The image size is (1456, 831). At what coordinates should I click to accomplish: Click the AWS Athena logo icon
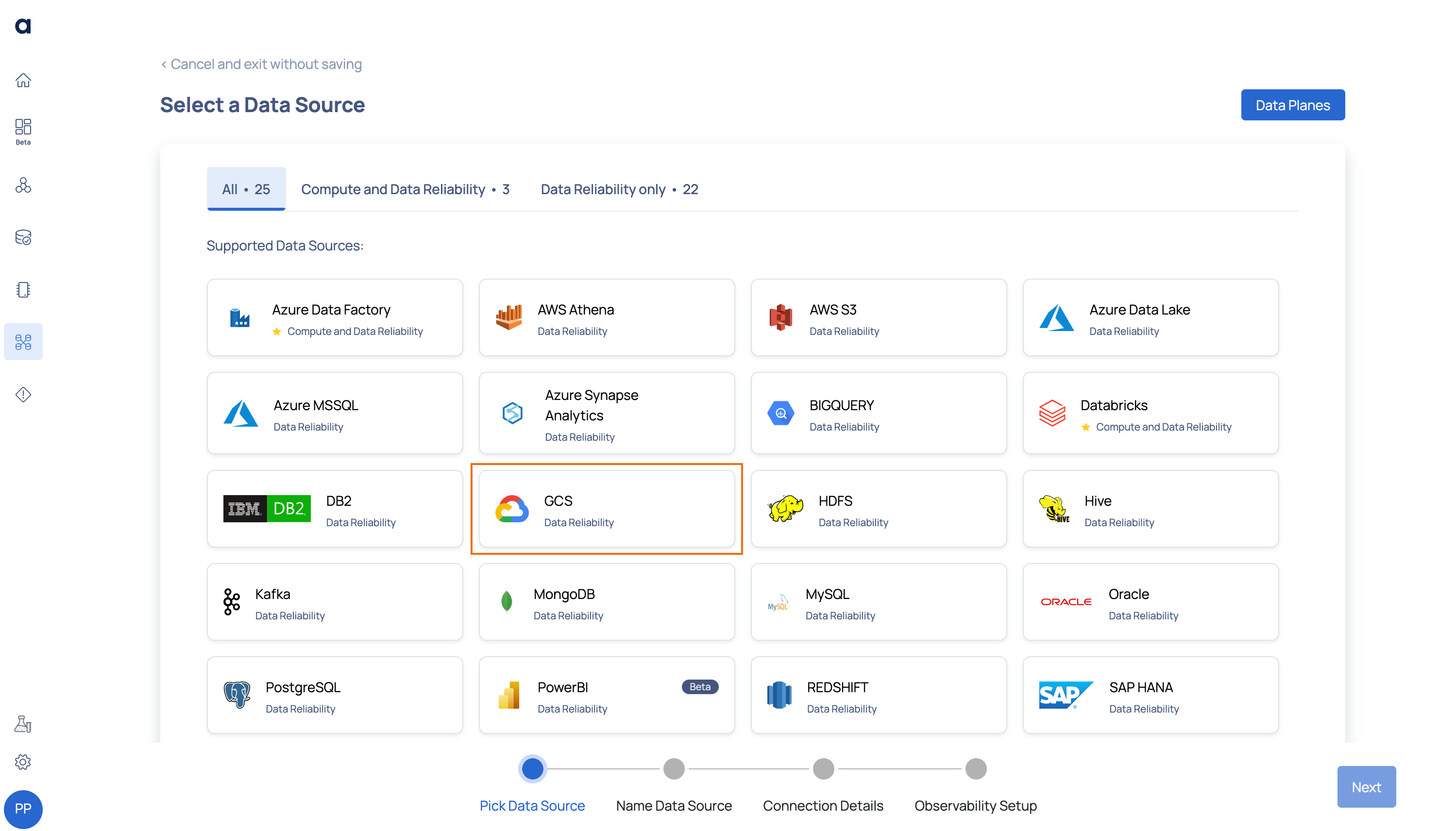509,317
